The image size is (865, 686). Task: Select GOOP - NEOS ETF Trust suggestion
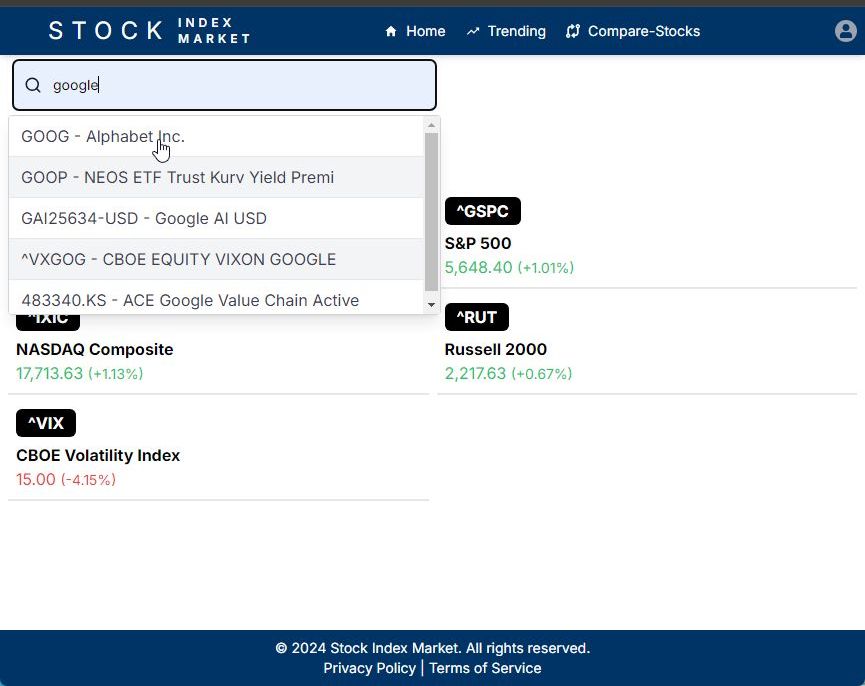tap(216, 177)
